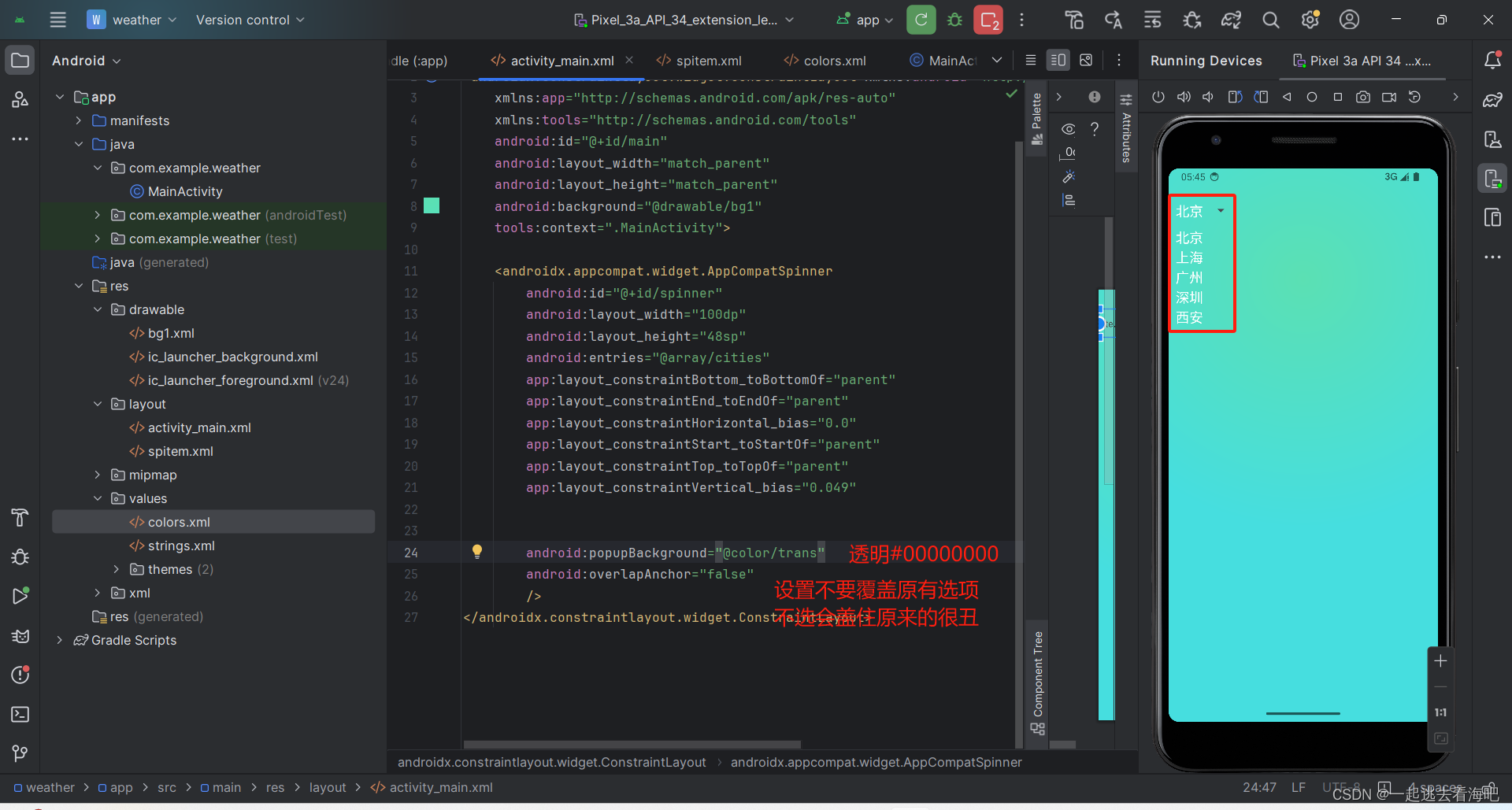Select 西安 in emulator spinner list
This screenshot has height=810, width=1512.
click(x=1189, y=317)
